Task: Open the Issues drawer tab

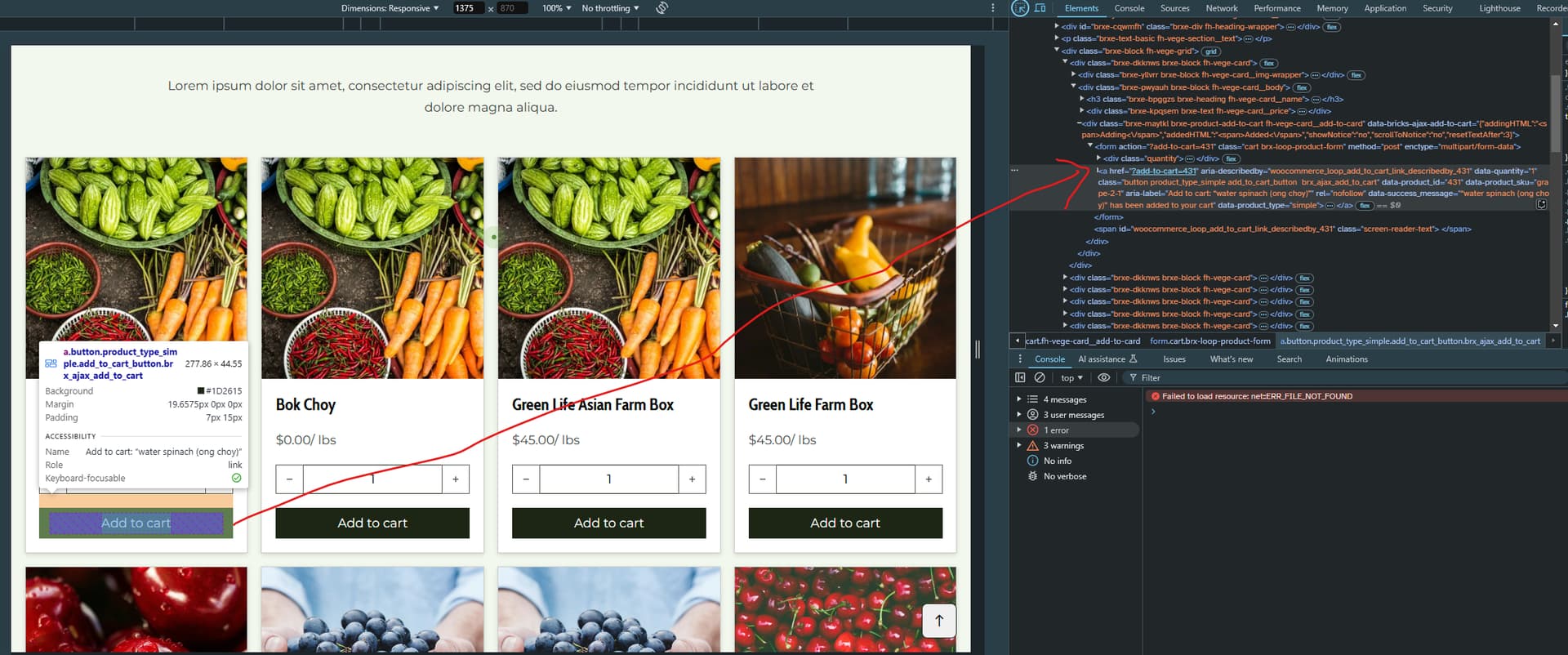Action: [x=1174, y=359]
